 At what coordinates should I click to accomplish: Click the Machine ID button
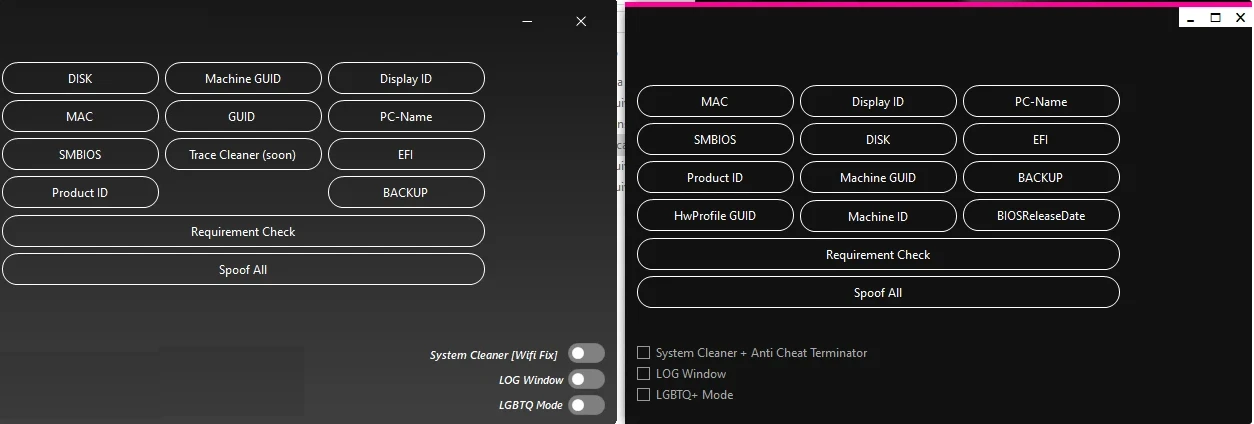[x=877, y=217]
